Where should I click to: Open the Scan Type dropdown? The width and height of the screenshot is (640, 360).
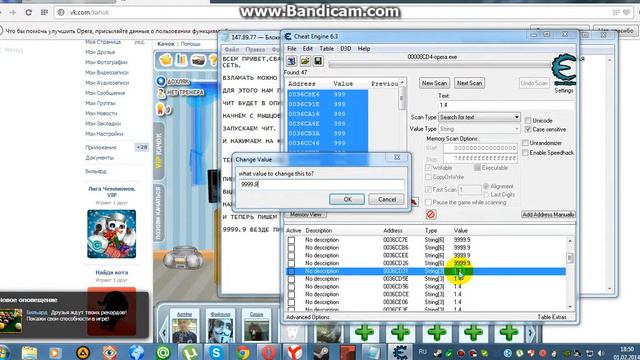click(x=479, y=117)
